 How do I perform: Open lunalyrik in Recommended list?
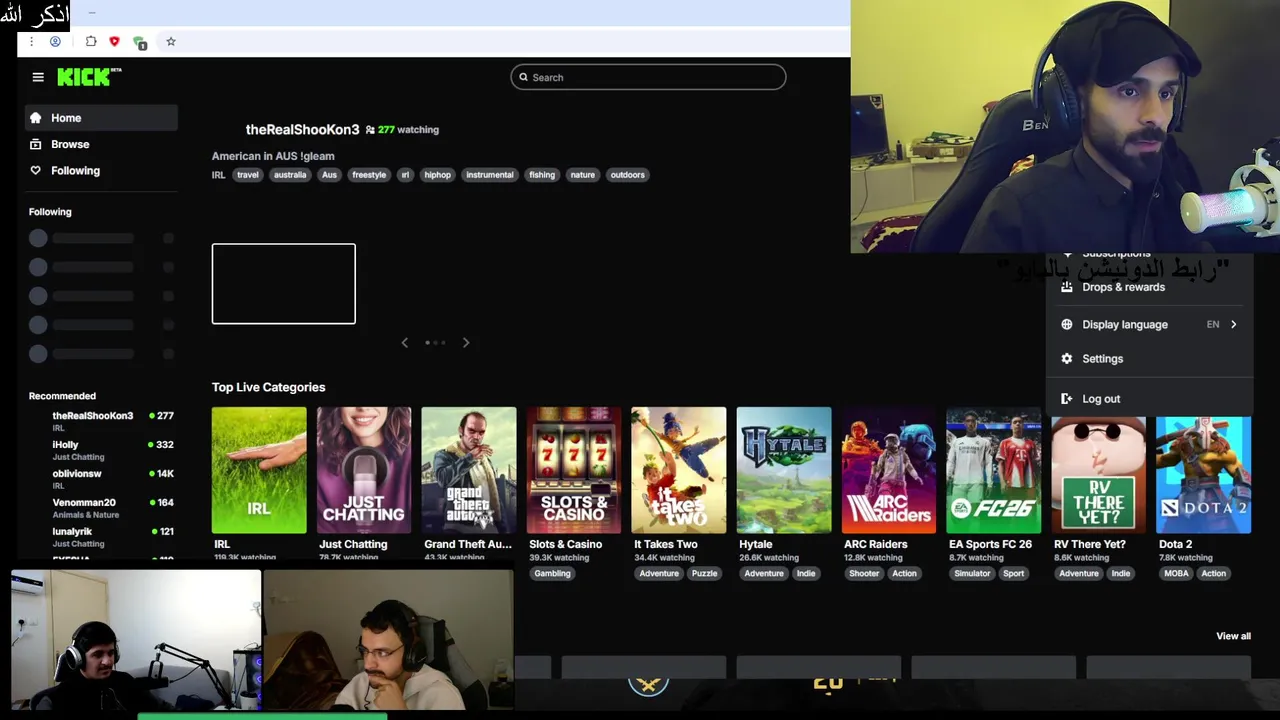click(x=101, y=537)
